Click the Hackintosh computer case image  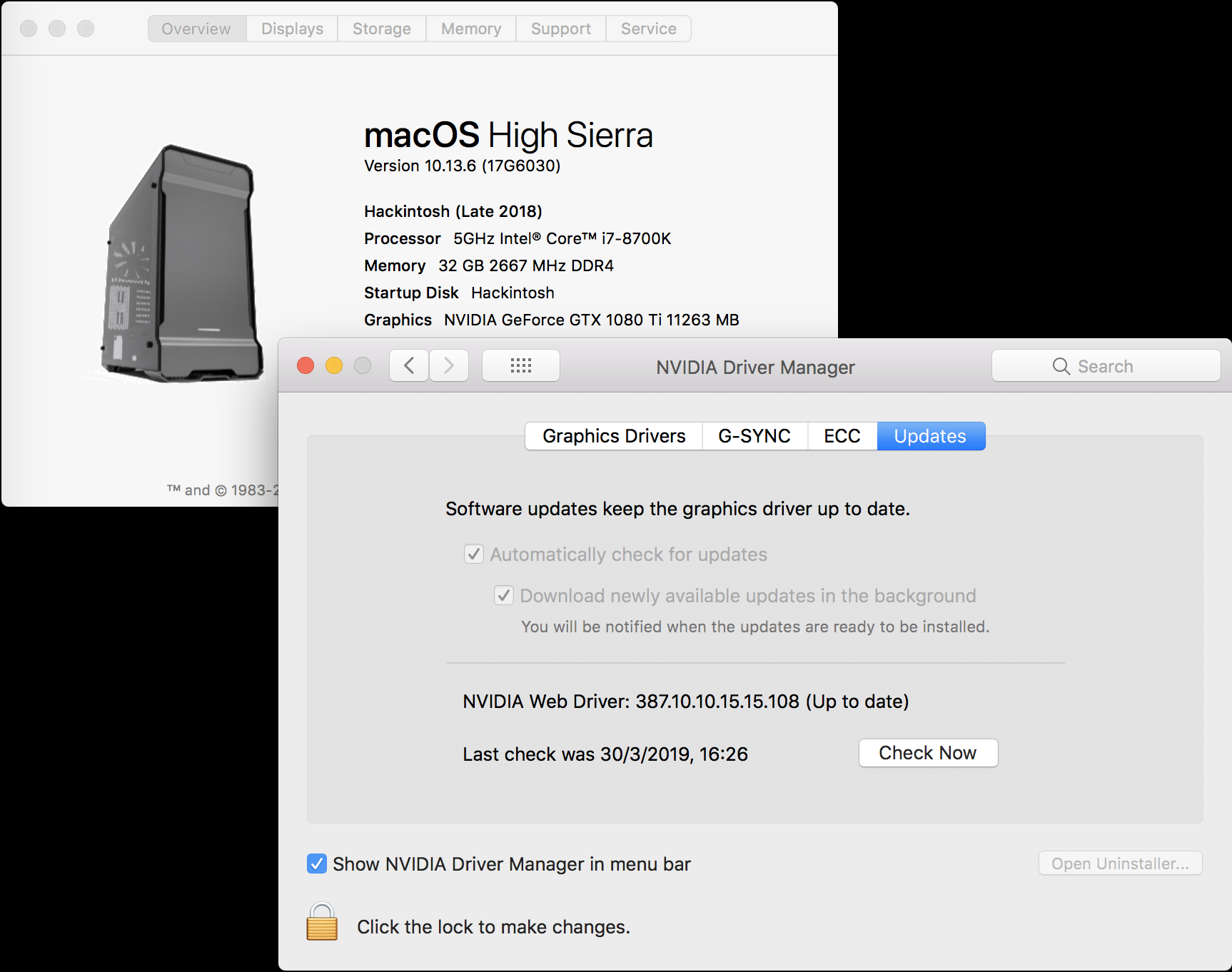[182, 264]
